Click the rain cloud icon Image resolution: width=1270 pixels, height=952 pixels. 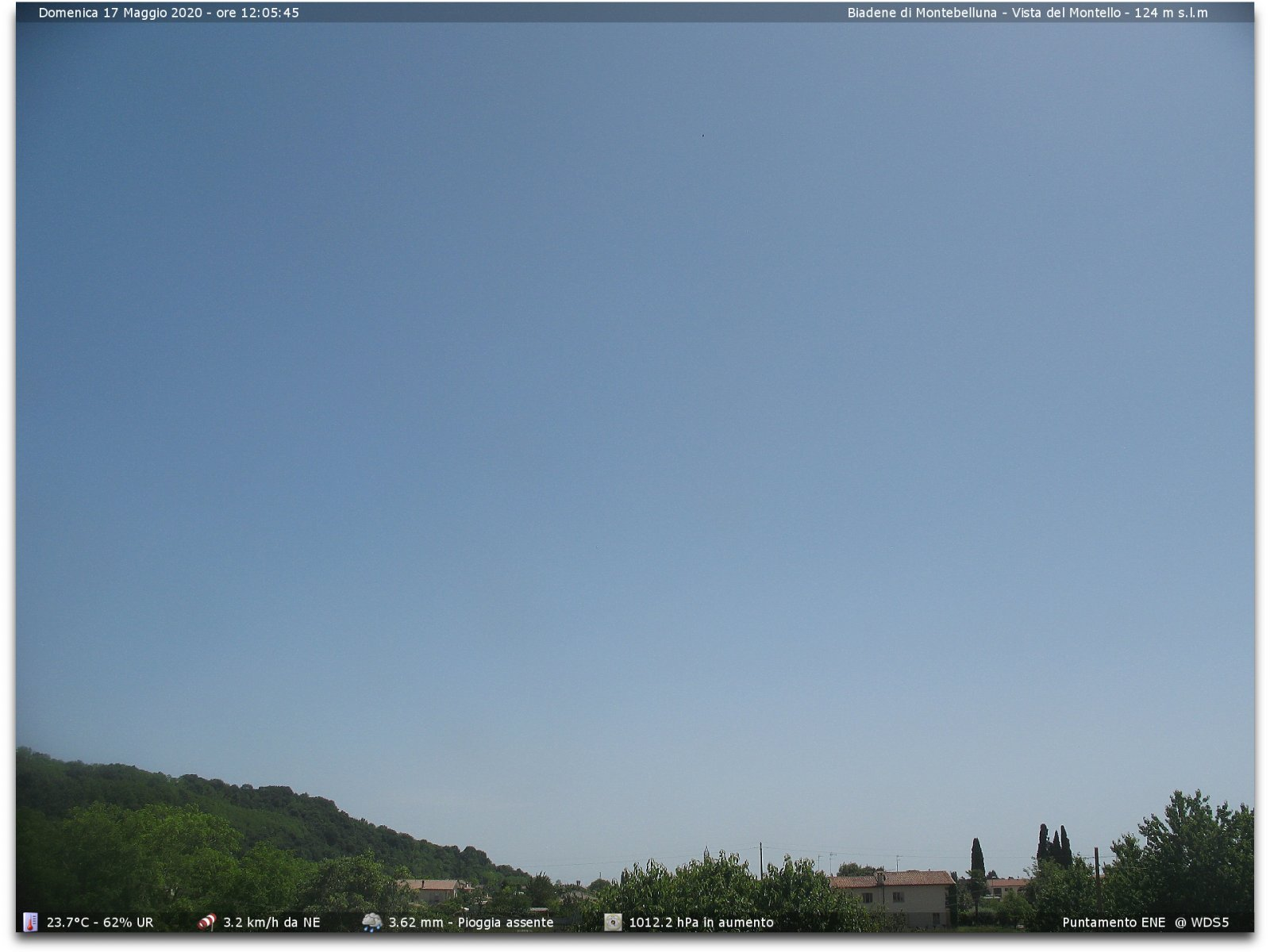[371, 922]
